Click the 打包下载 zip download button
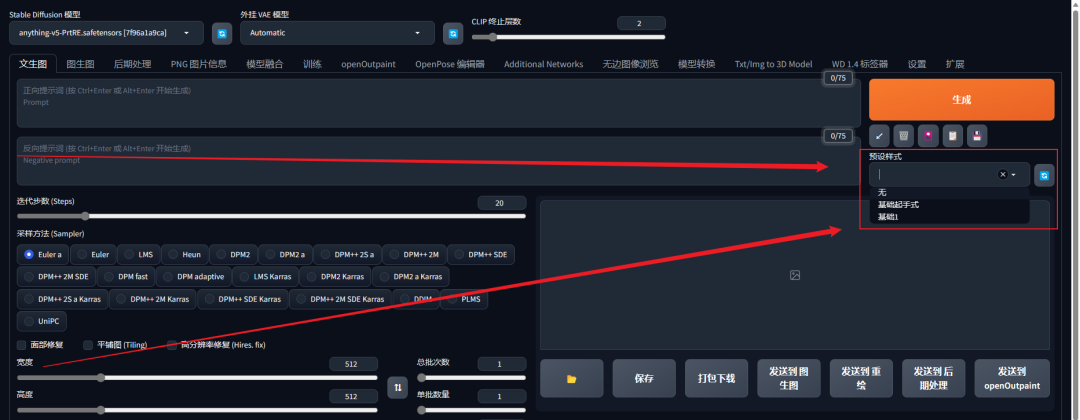Image resolution: width=1080 pixels, height=420 pixels. pyautogui.click(x=716, y=379)
